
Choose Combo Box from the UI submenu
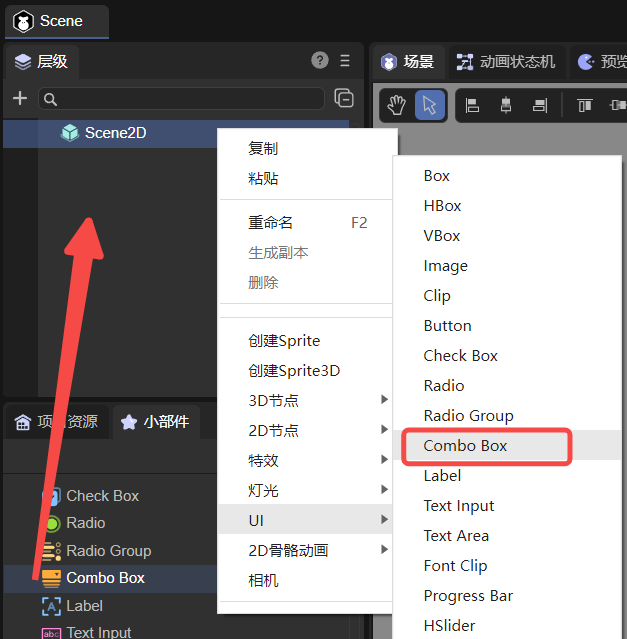point(466,446)
